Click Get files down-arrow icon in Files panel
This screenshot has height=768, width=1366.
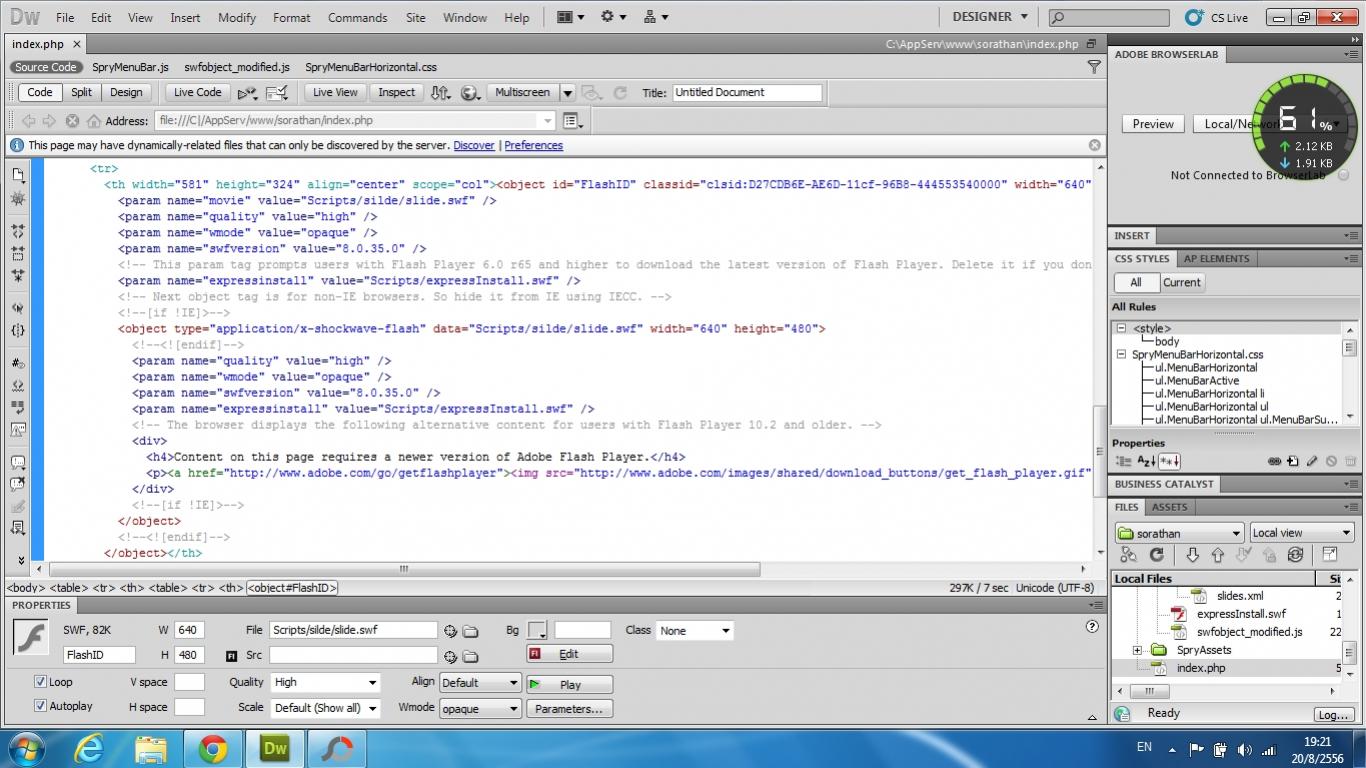tap(1192, 555)
